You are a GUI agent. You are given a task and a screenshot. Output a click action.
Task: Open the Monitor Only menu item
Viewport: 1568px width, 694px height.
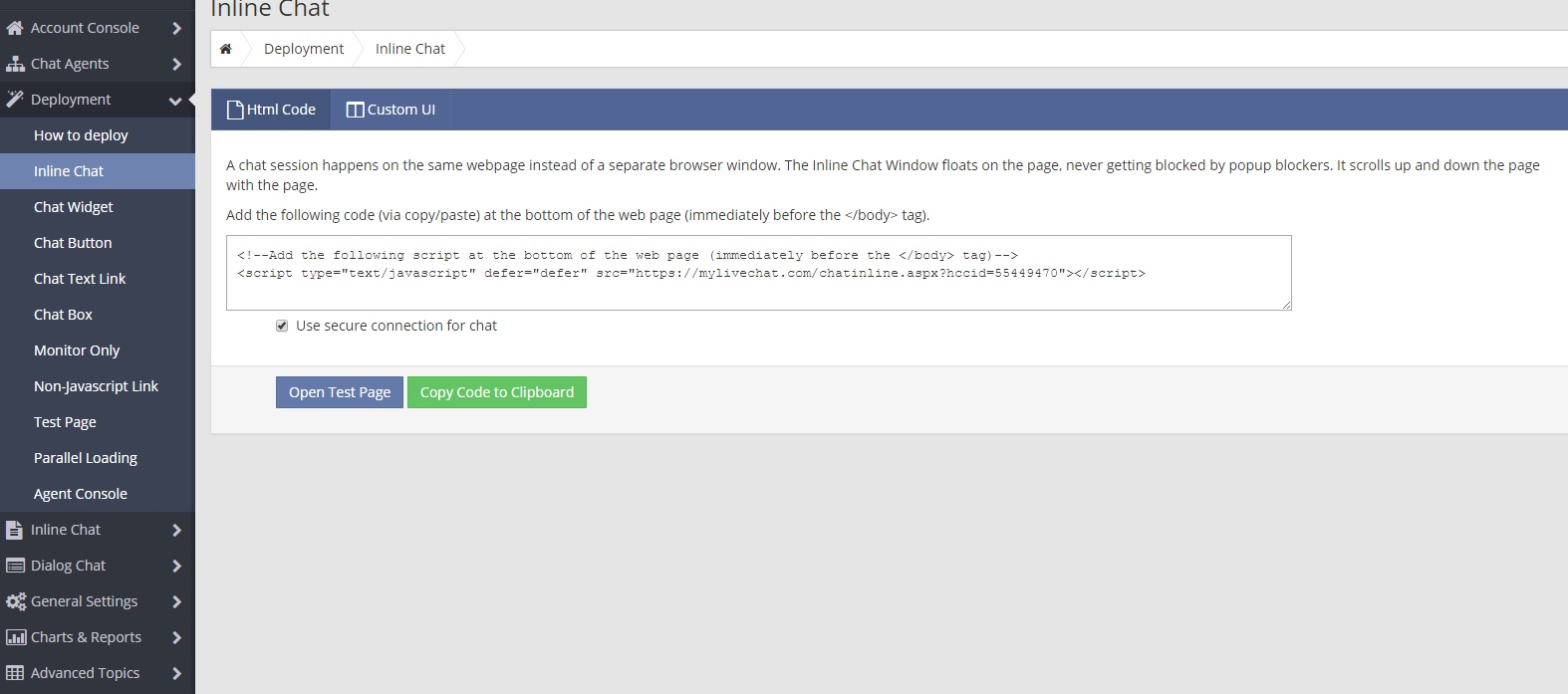pos(98,350)
